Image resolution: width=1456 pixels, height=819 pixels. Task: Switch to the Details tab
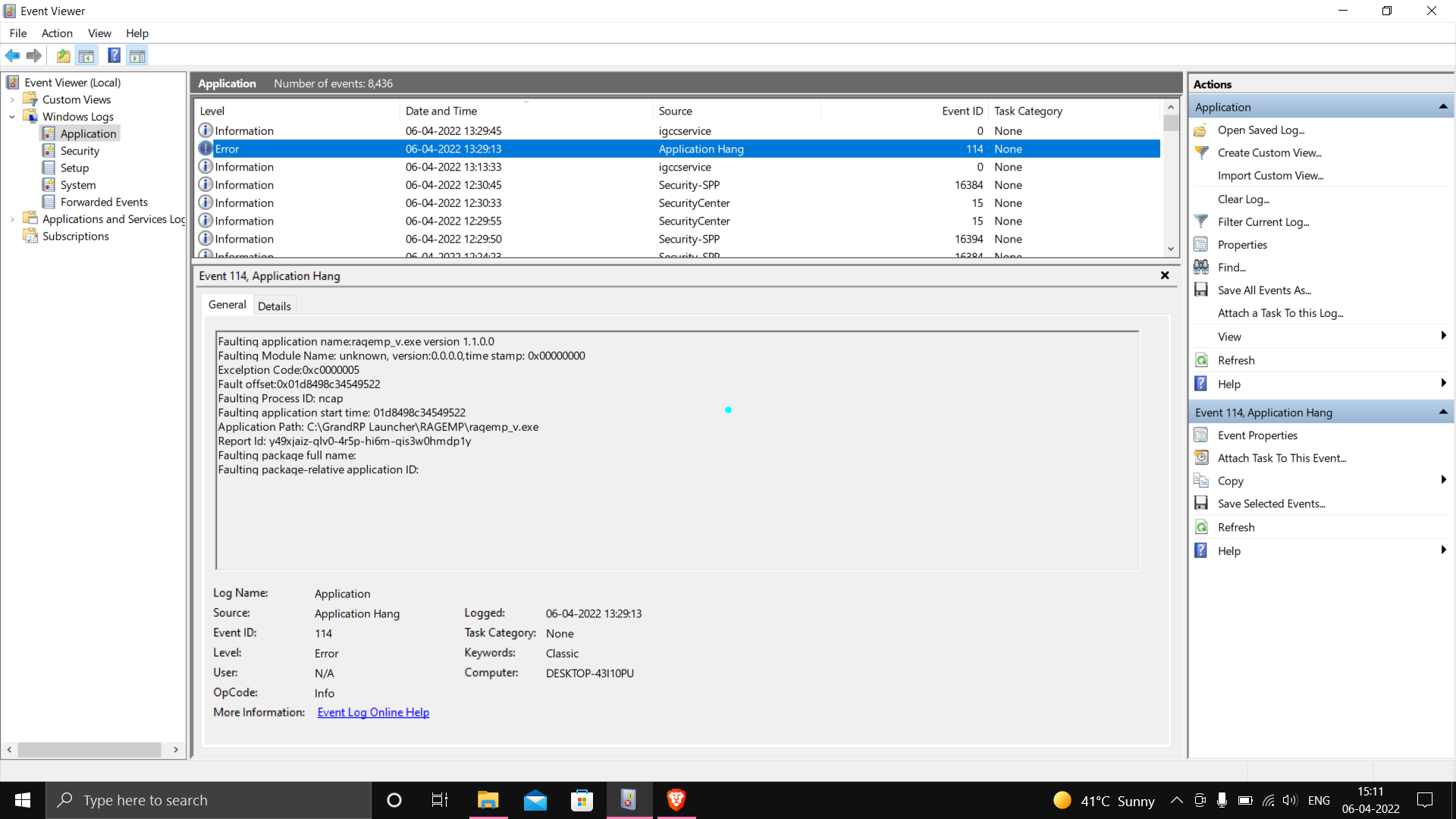click(x=274, y=306)
